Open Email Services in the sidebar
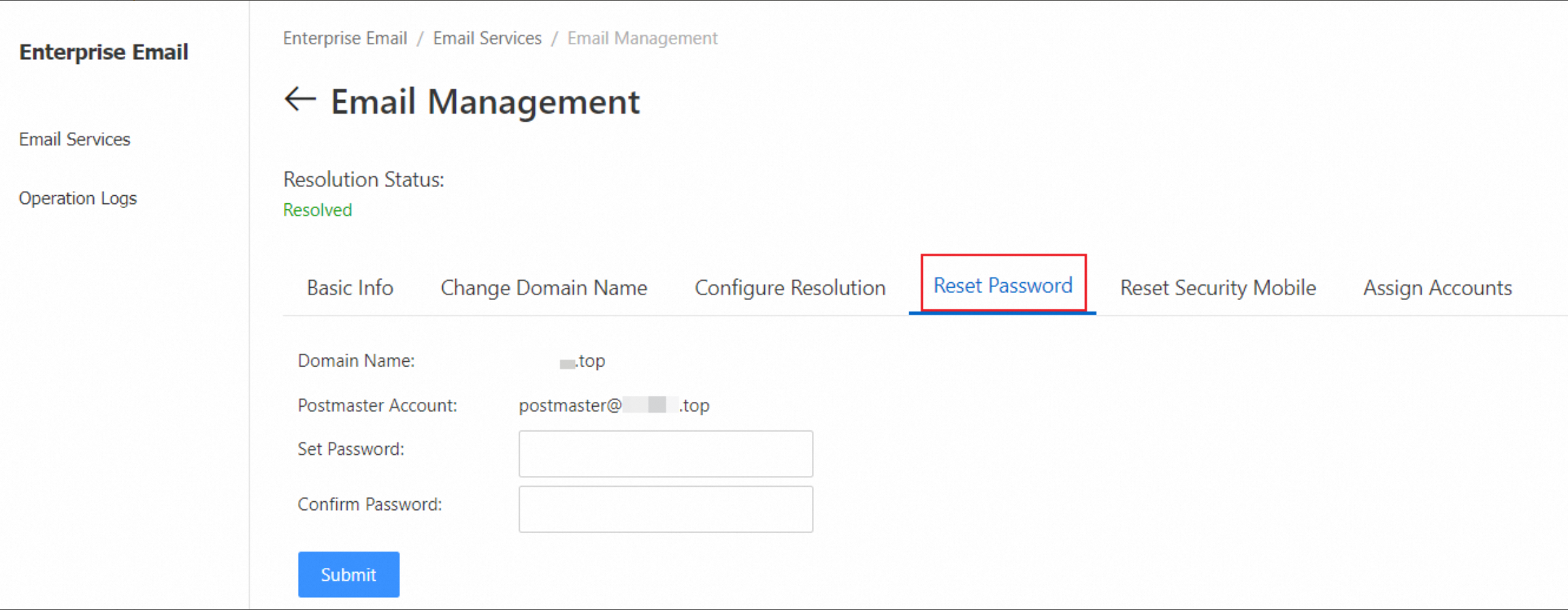The height and width of the screenshot is (610, 1568). click(x=74, y=139)
